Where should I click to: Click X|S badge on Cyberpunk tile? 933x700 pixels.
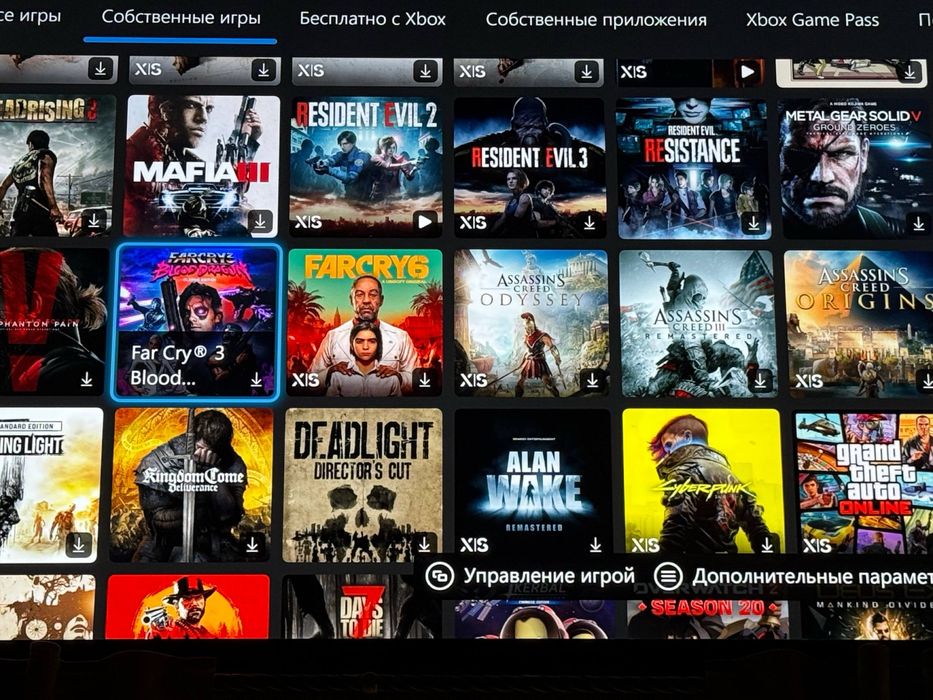coord(645,545)
